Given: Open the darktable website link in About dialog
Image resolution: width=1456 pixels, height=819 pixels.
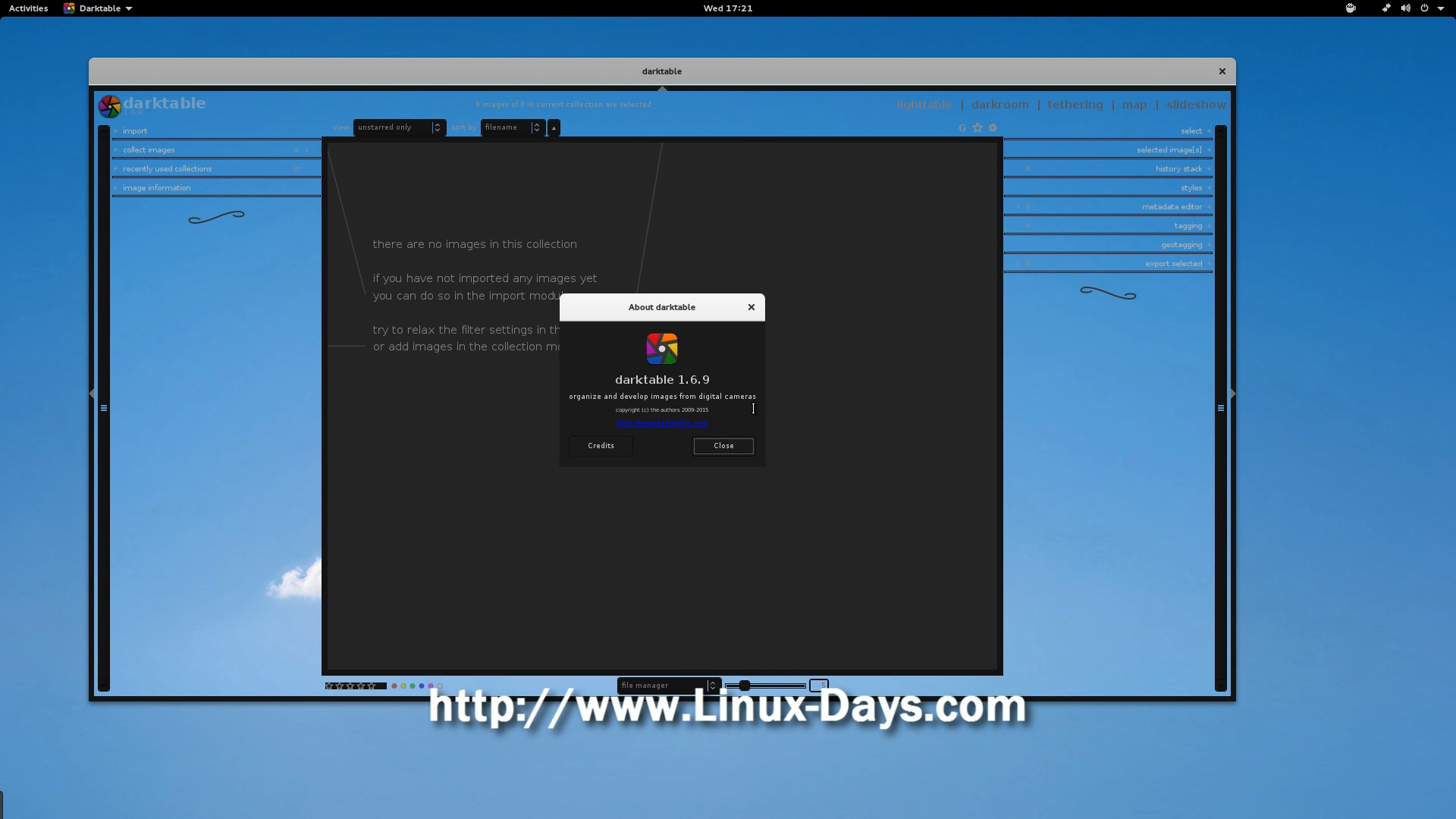Looking at the screenshot, I should [x=662, y=423].
